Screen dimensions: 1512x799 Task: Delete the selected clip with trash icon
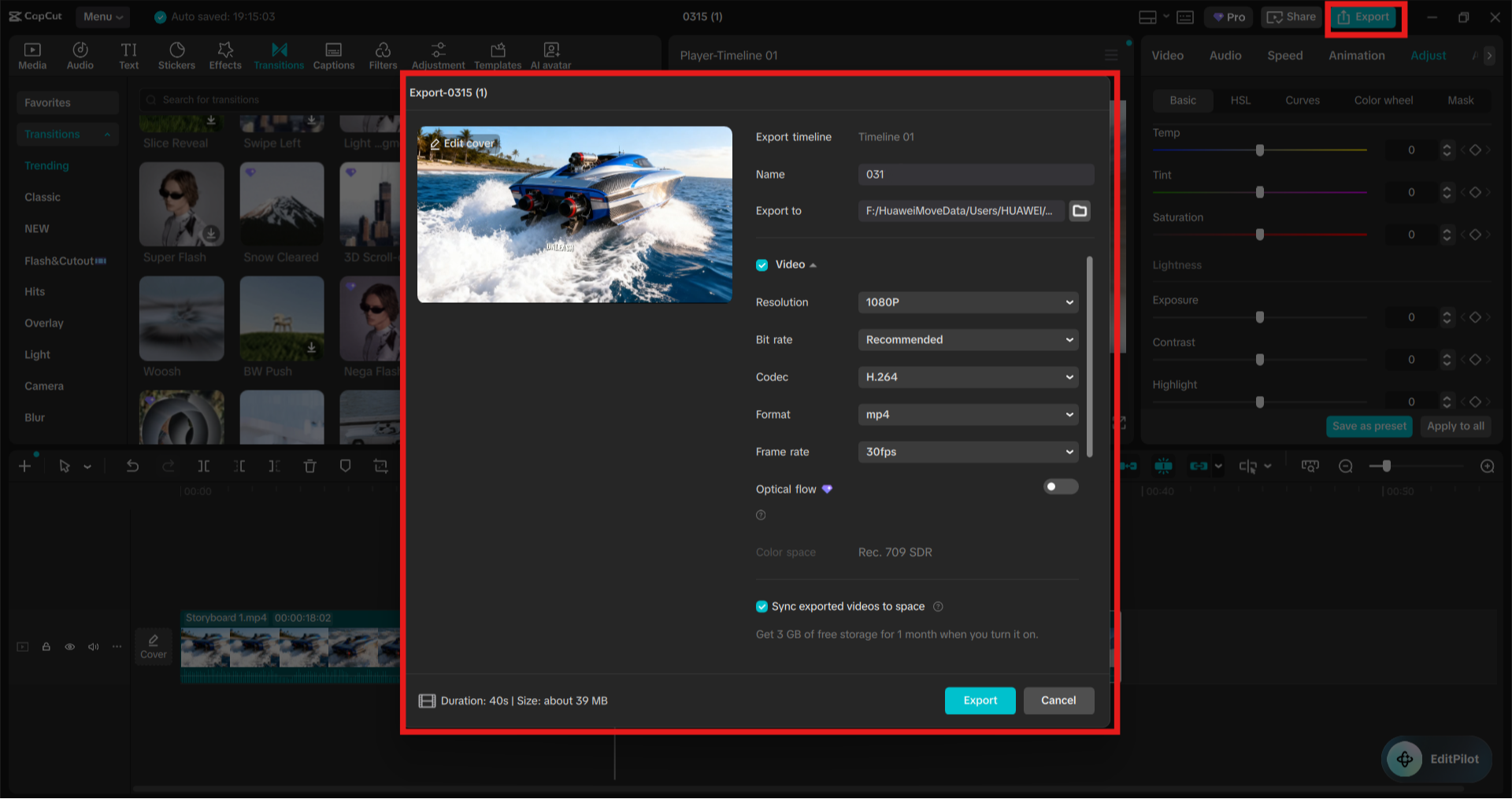(310, 467)
